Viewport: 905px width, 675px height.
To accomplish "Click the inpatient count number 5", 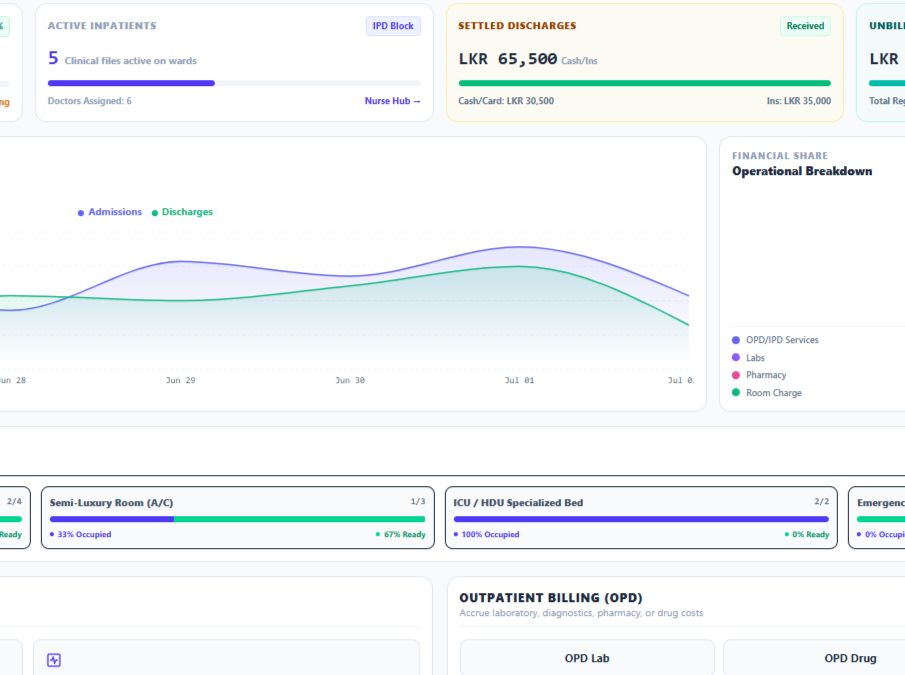I will pyautogui.click(x=53, y=58).
